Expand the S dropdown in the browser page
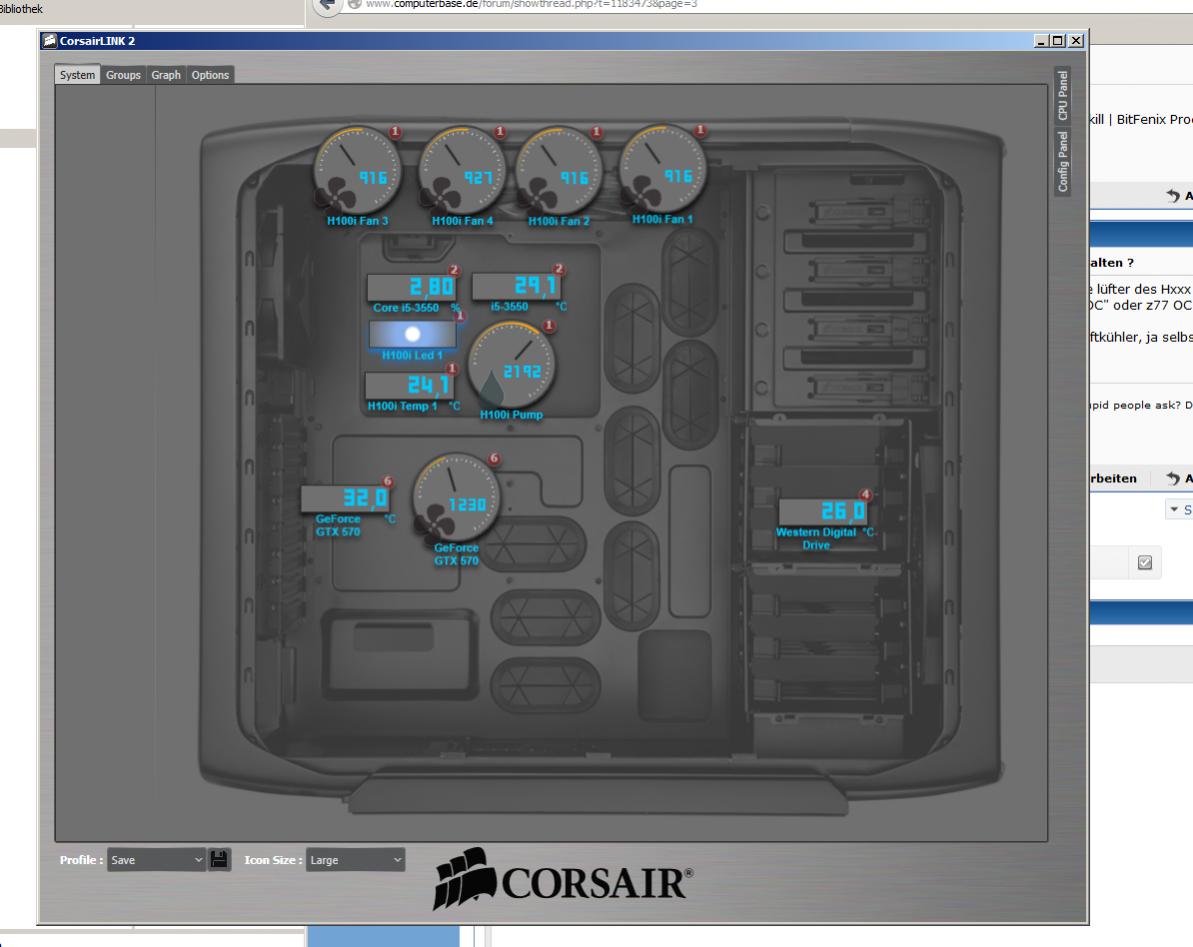1193x947 pixels. pyautogui.click(x=1179, y=509)
